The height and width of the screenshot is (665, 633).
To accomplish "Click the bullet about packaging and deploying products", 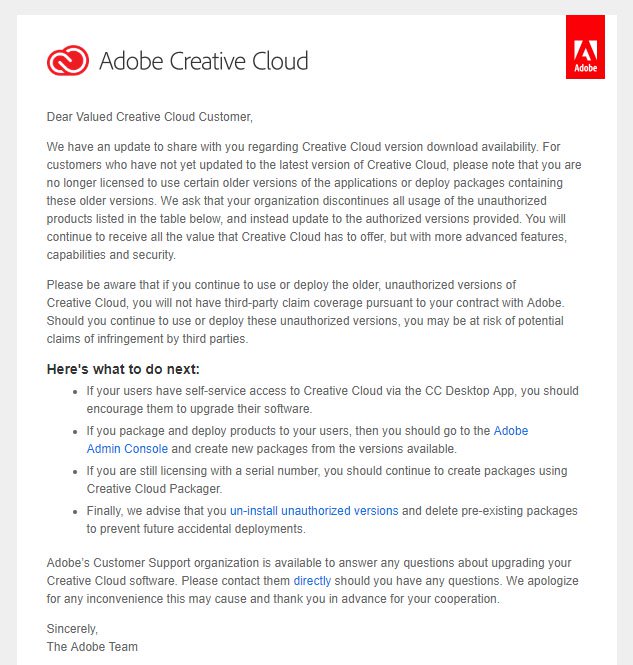I will [300, 439].
